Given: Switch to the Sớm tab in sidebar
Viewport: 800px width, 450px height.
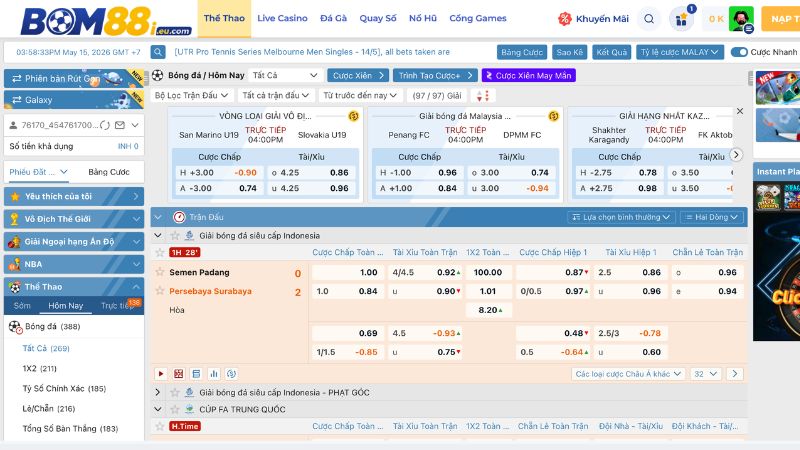Looking at the screenshot, I should pyautogui.click(x=22, y=306).
